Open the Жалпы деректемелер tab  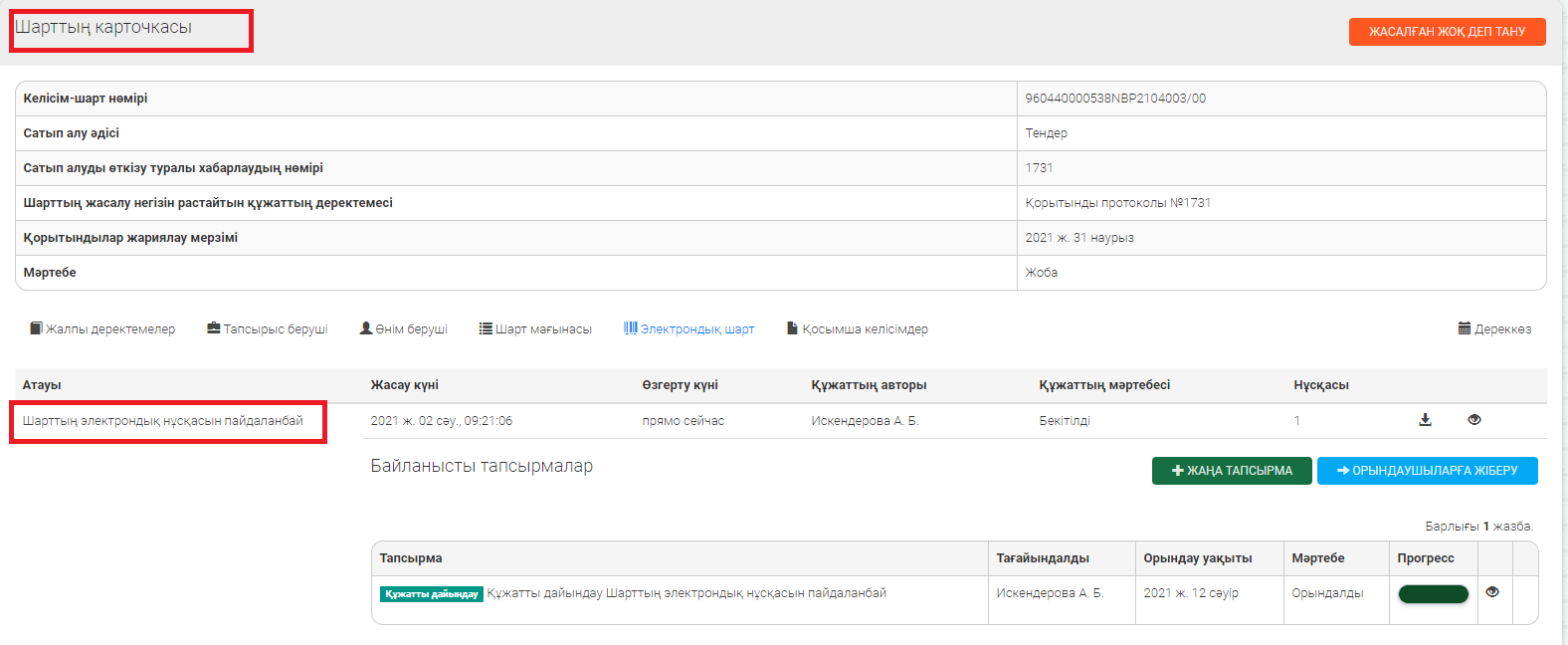[102, 329]
